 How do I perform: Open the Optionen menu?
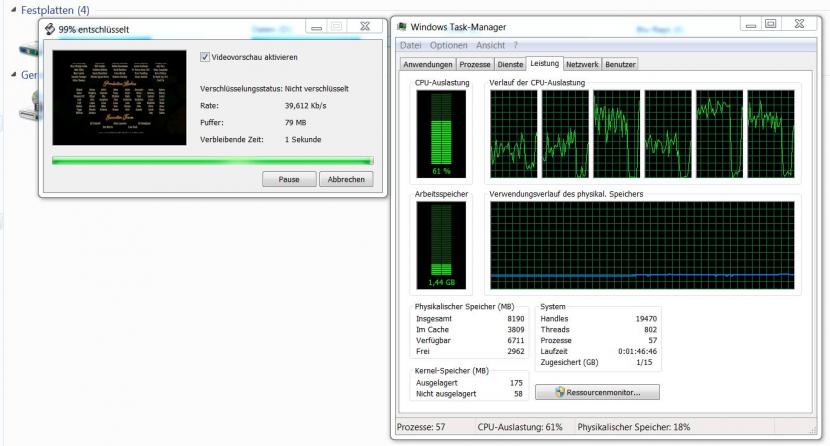tap(449, 45)
